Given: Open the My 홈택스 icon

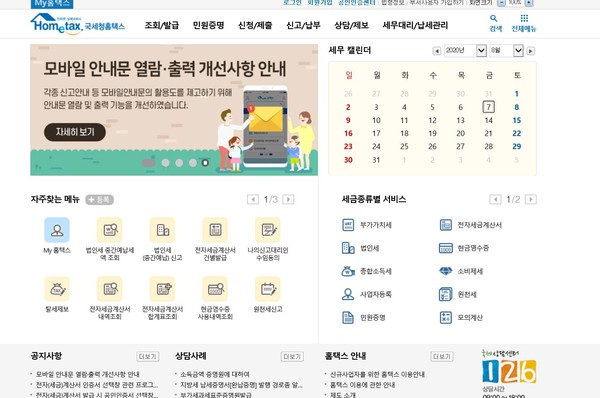Looking at the screenshot, I should click(57, 230).
